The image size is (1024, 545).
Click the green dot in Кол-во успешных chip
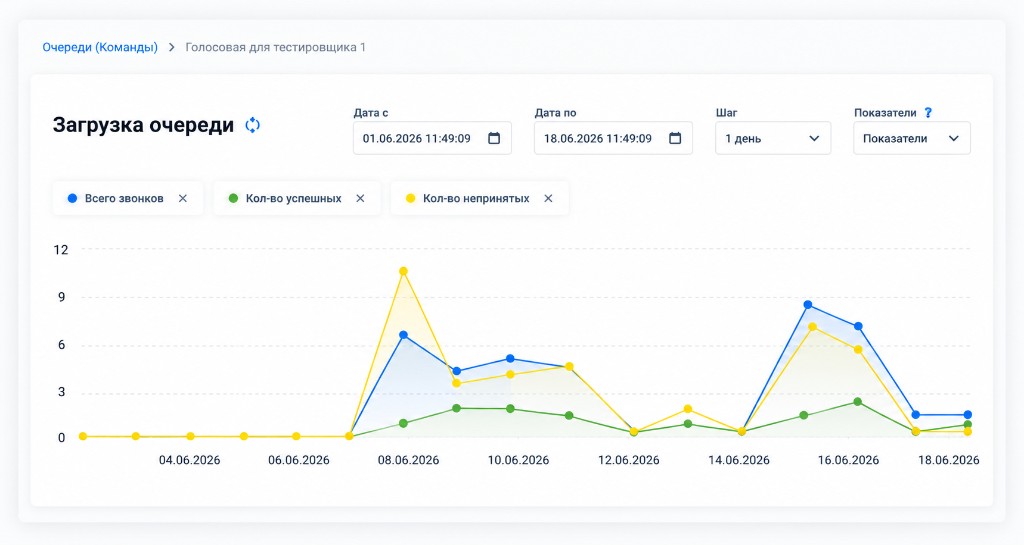pos(233,198)
